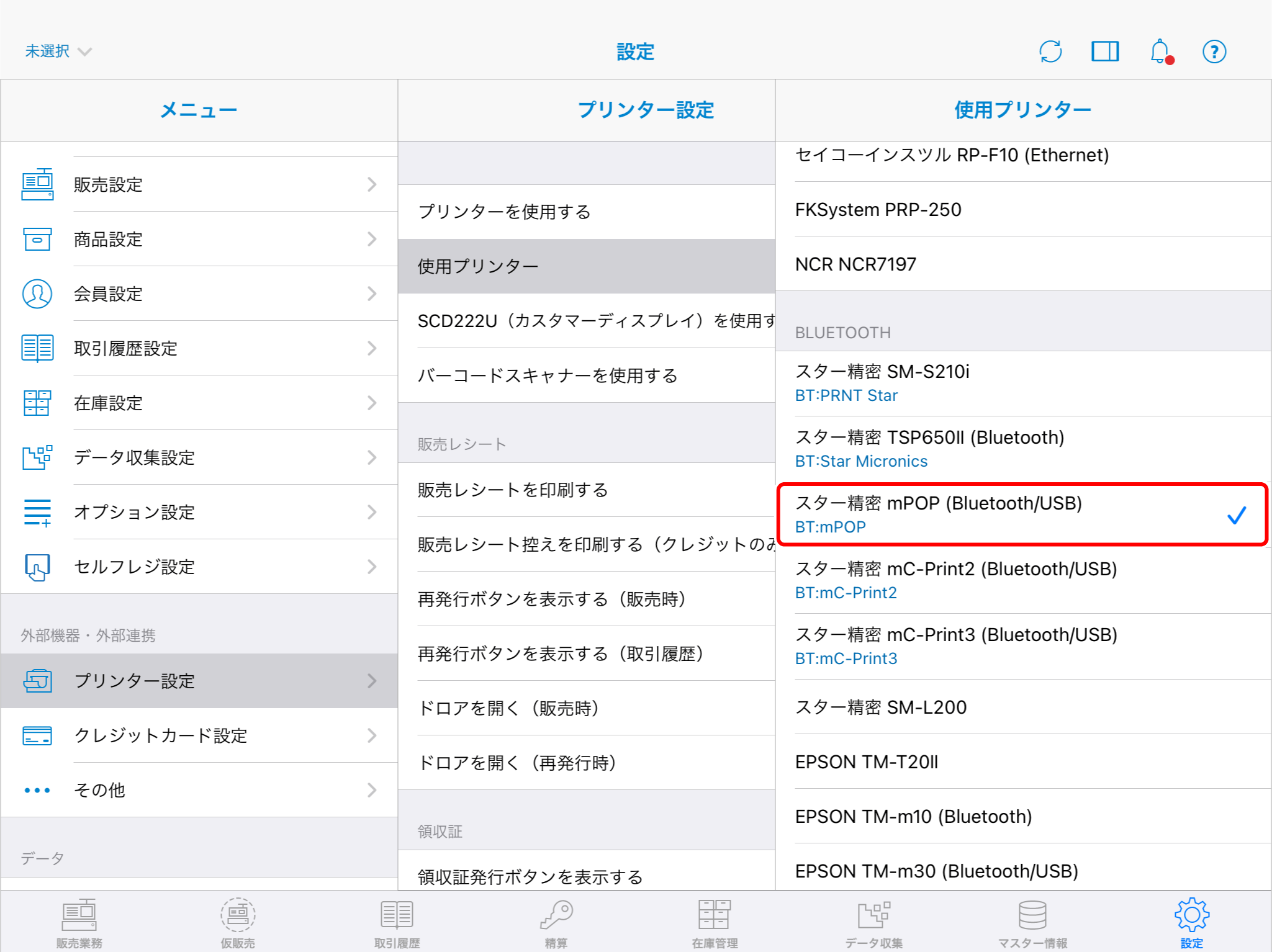Choose スター精密 SM-S210i printer

(1024, 384)
